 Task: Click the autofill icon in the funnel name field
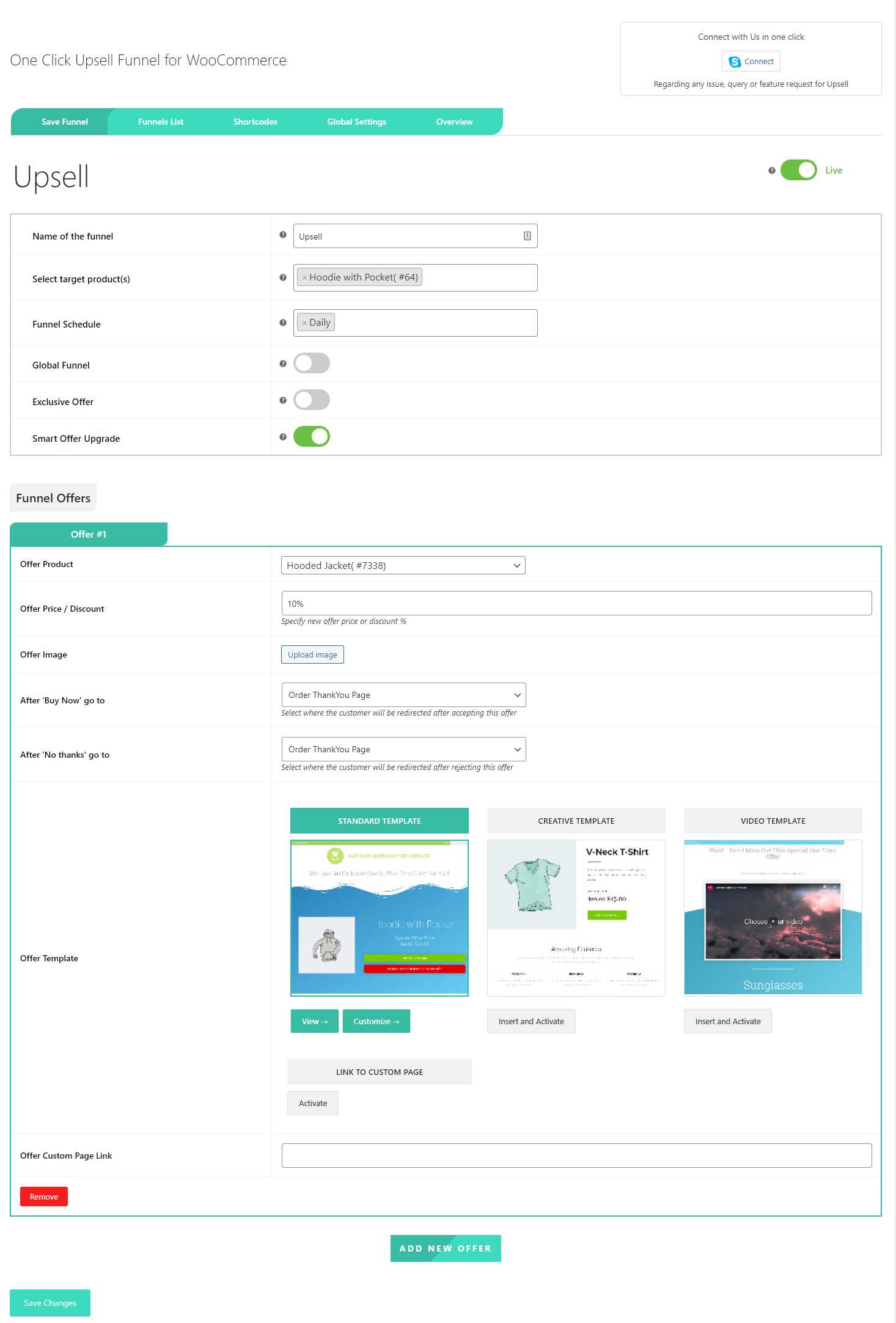tap(527, 236)
